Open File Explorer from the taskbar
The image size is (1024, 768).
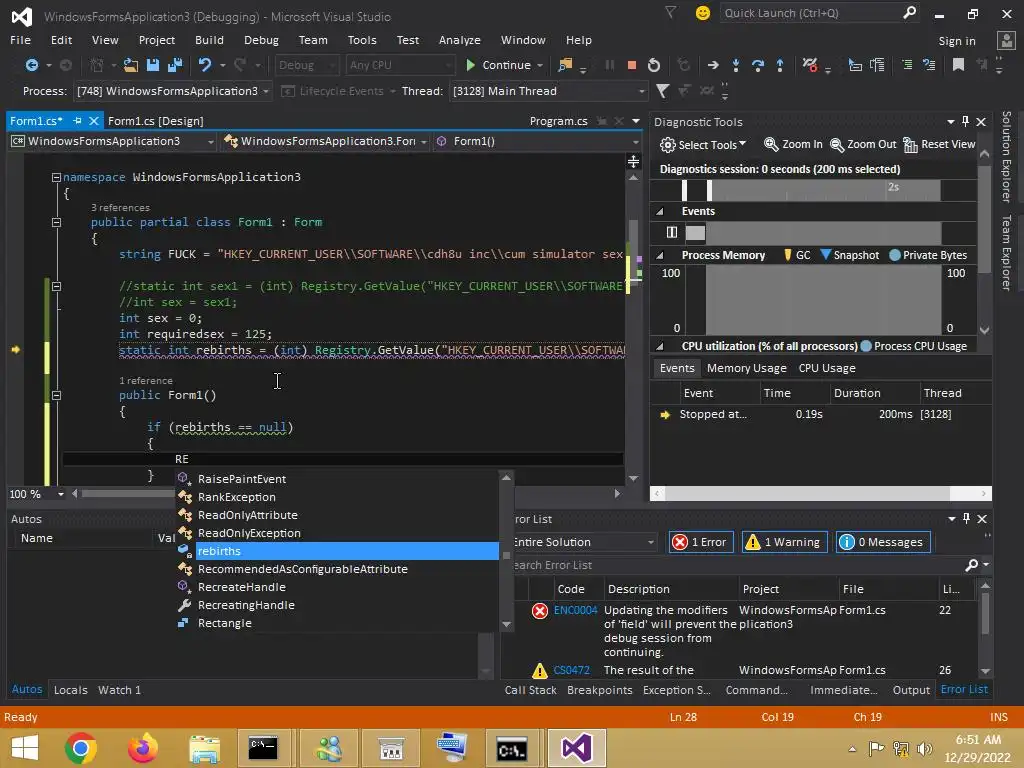tap(204, 748)
